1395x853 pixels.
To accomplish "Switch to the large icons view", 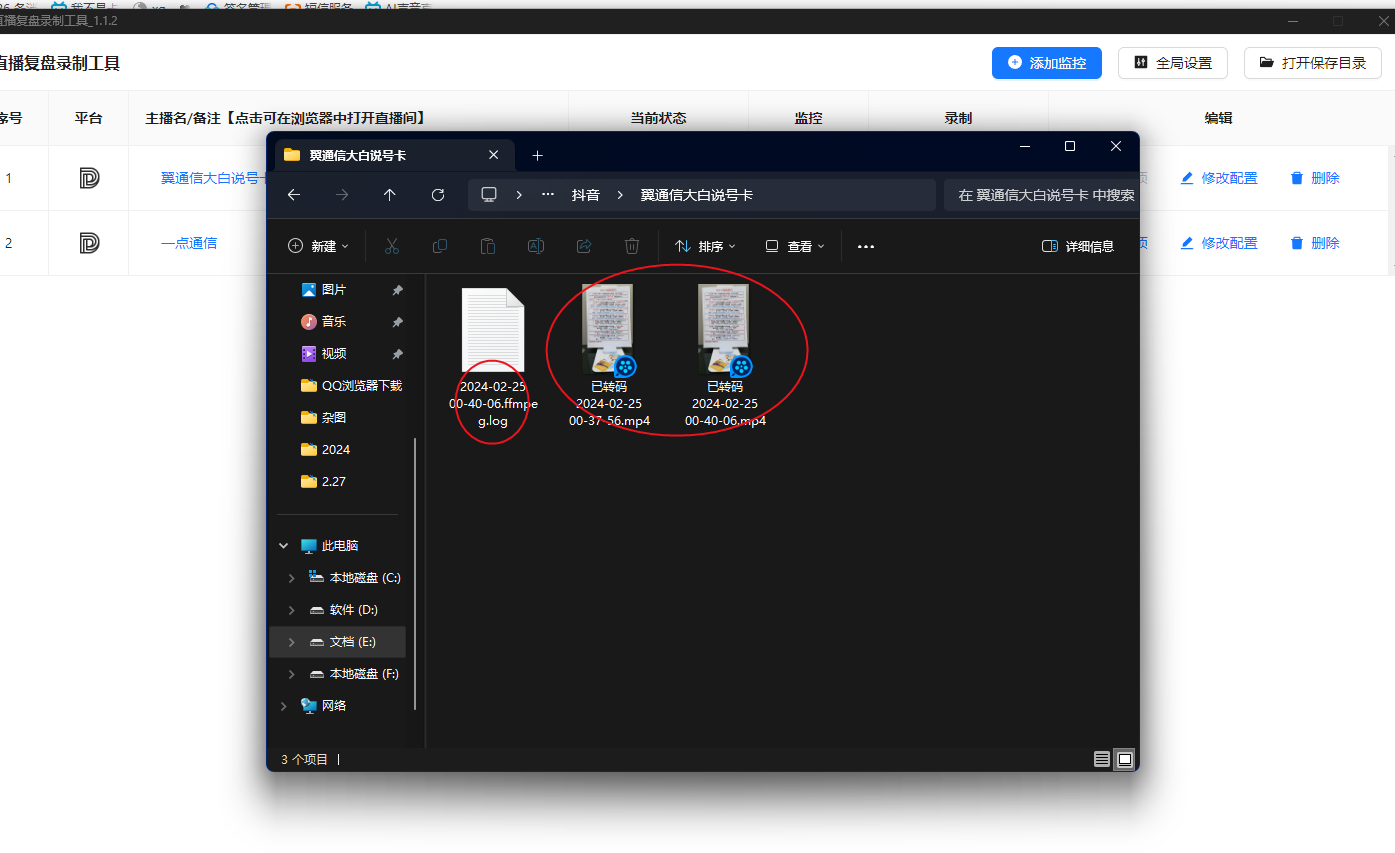I will tap(1125, 760).
